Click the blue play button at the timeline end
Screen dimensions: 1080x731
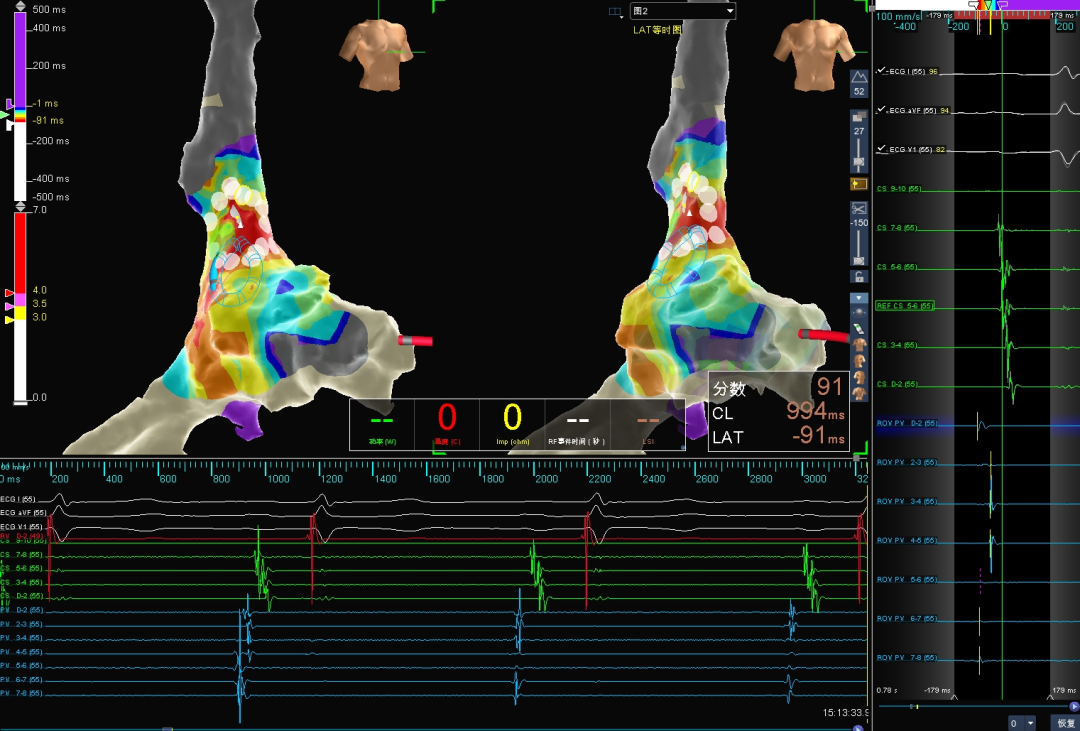point(1074,707)
